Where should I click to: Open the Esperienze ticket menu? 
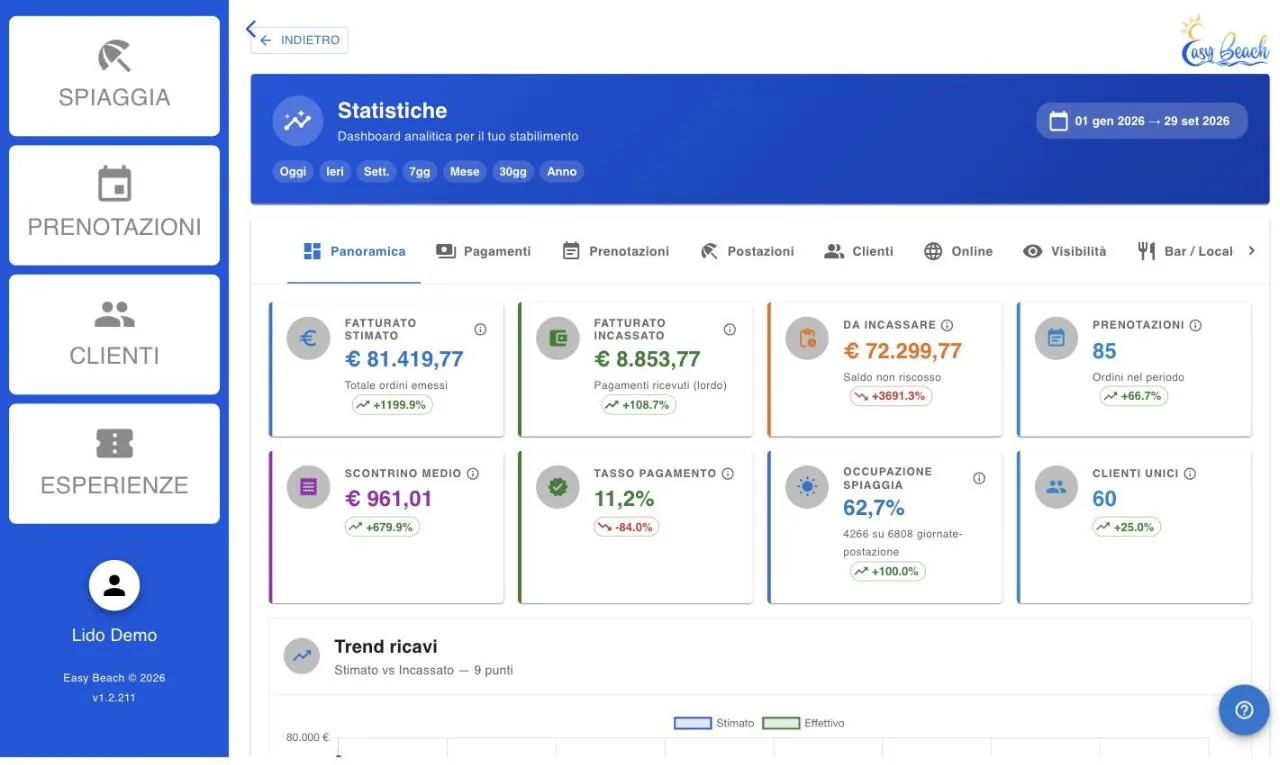[114, 463]
